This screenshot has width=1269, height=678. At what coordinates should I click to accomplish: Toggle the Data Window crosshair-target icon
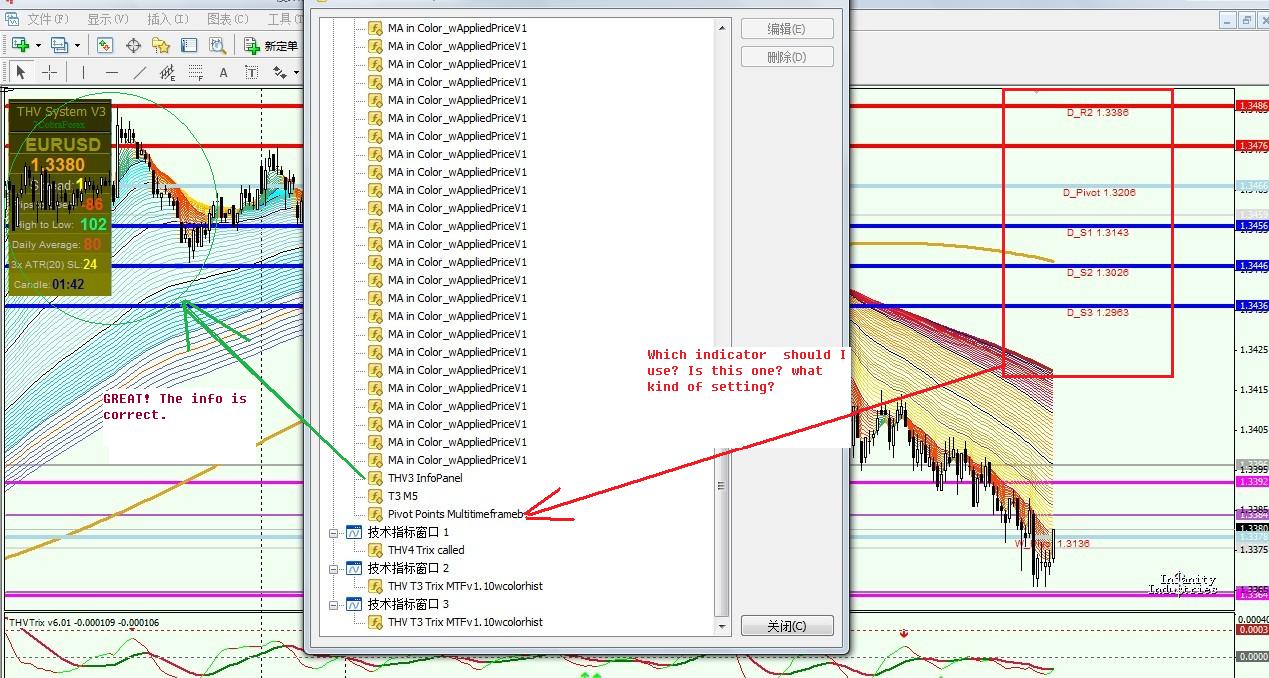click(133, 45)
